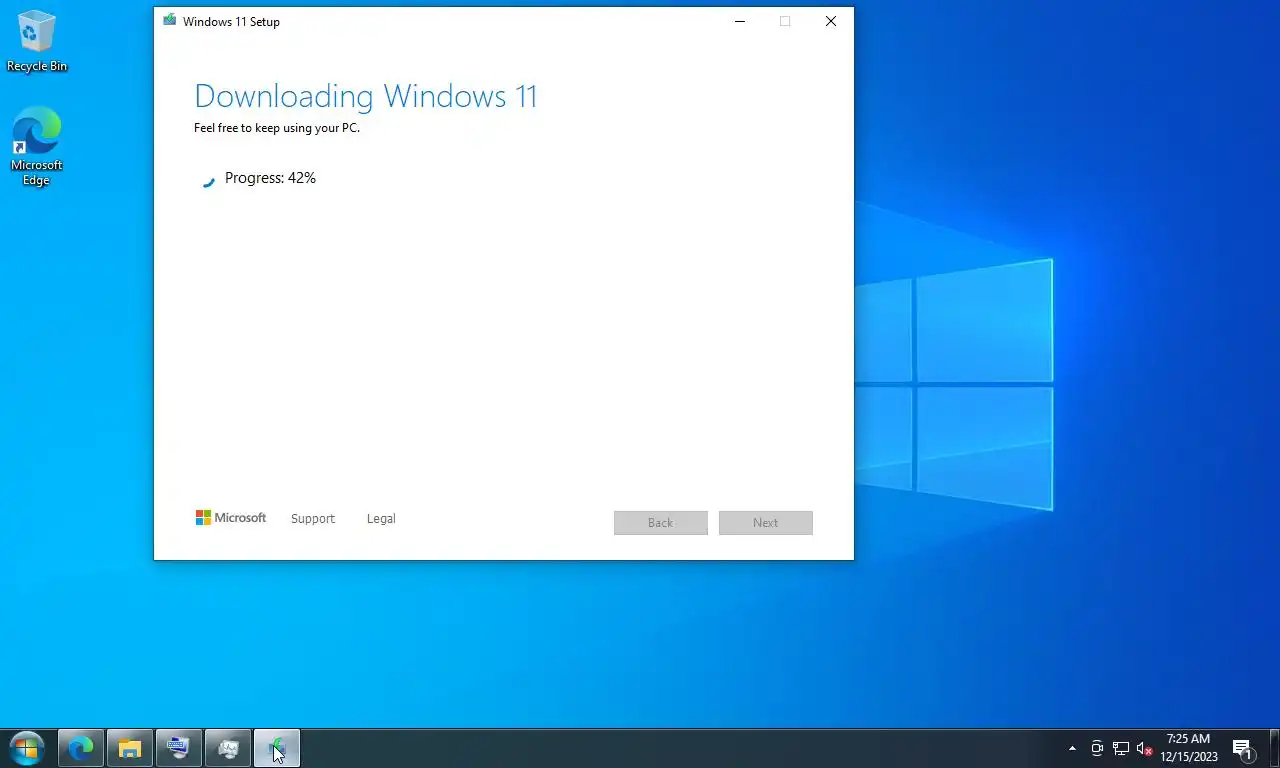Screen dimensions: 1280x768
Task: Select Windows 11 Setup taskbar button
Action: 277,748
